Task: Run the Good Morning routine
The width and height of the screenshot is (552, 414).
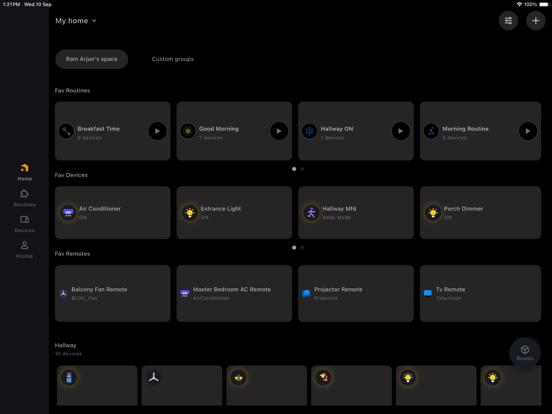Action: (279, 131)
